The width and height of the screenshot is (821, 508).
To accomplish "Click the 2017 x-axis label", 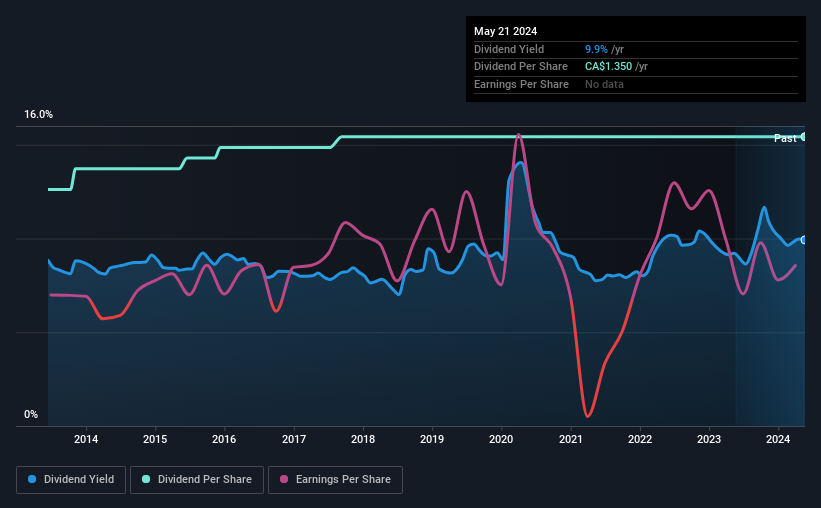I will [x=294, y=439].
